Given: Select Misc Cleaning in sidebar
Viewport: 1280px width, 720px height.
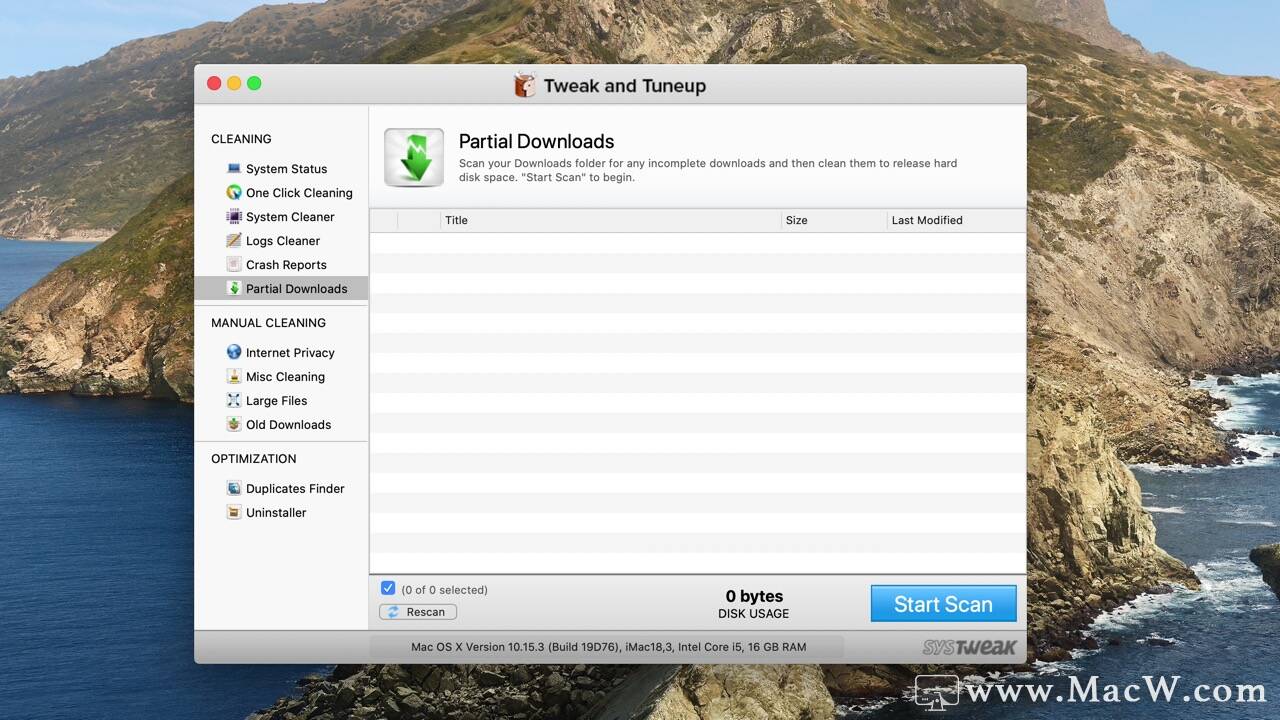Looking at the screenshot, I should click(285, 377).
